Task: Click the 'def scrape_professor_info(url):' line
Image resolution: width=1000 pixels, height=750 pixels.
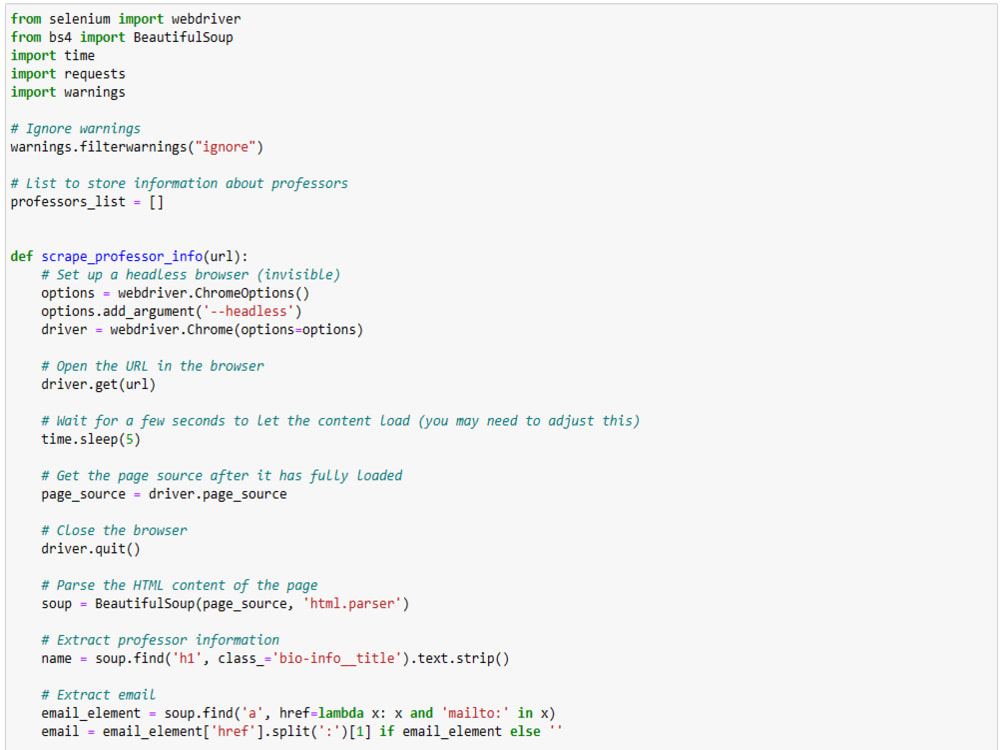Action: click(x=129, y=256)
